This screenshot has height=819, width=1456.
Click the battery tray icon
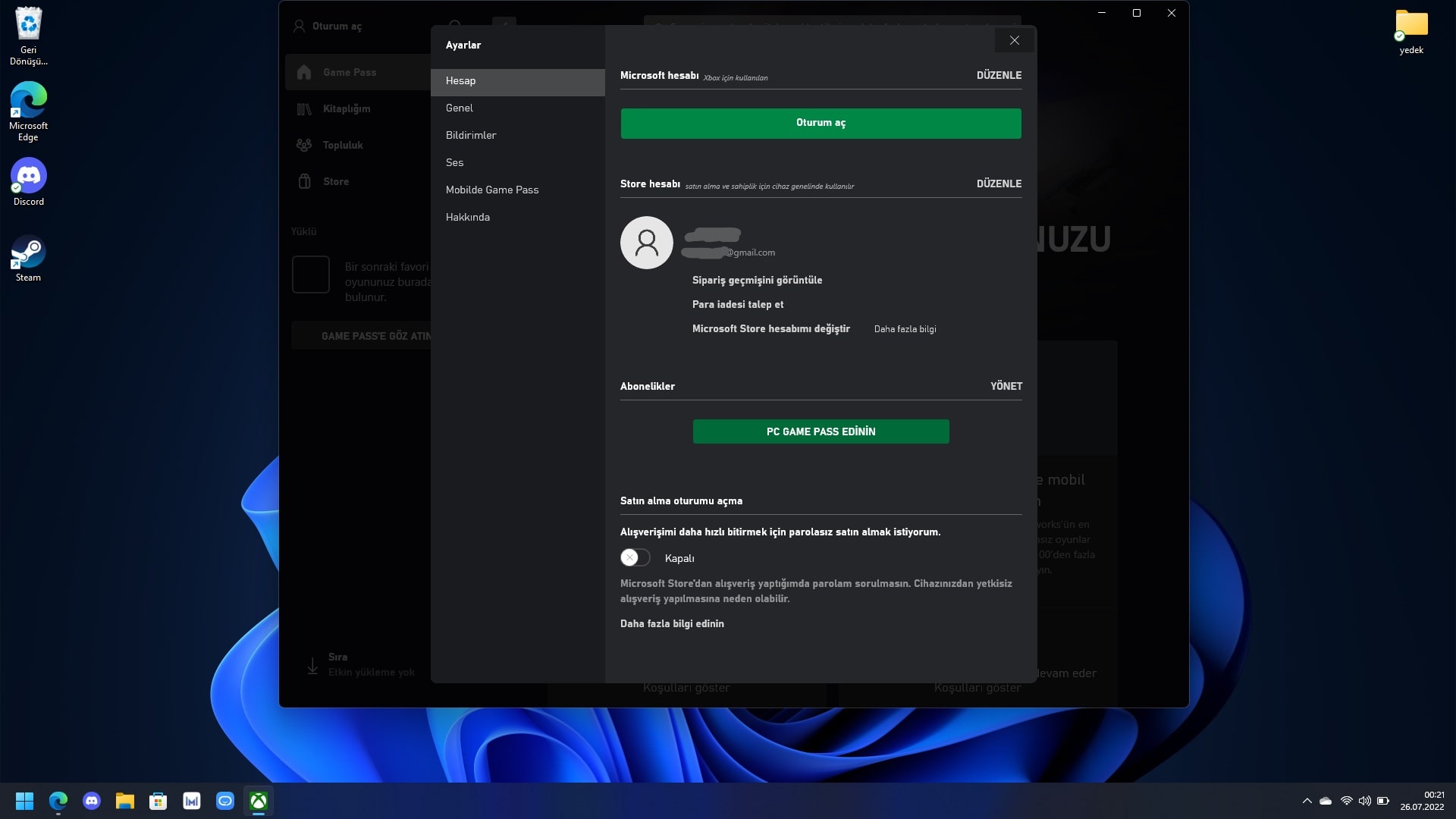pos(1383,801)
